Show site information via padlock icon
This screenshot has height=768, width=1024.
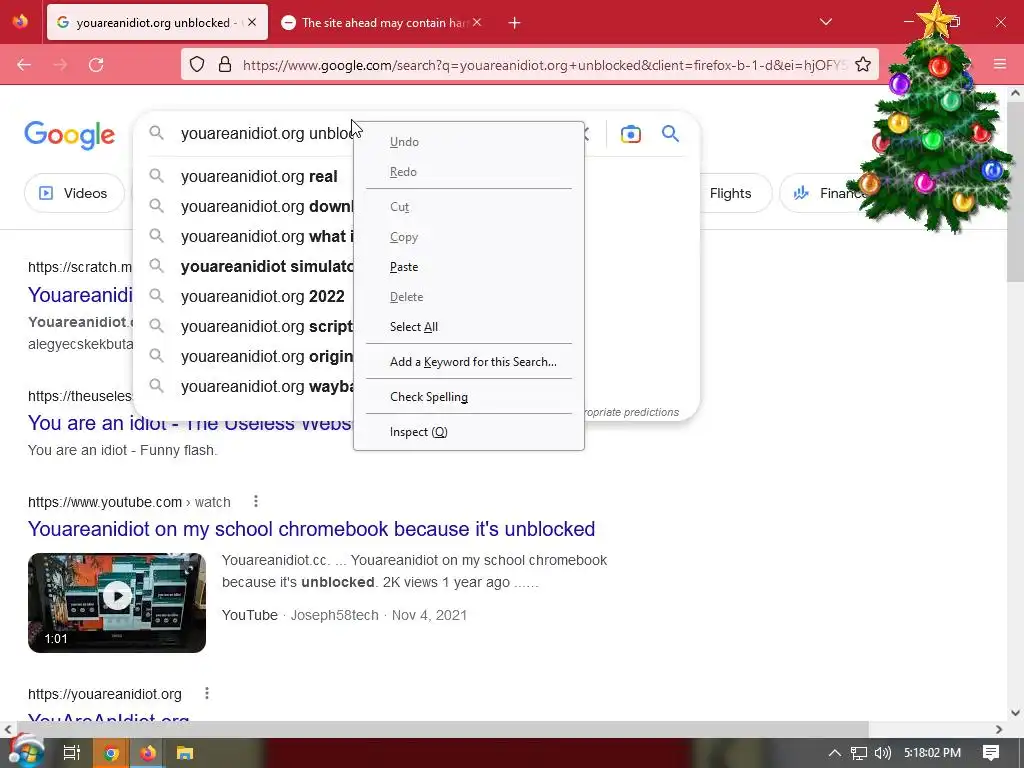[225, 64]
